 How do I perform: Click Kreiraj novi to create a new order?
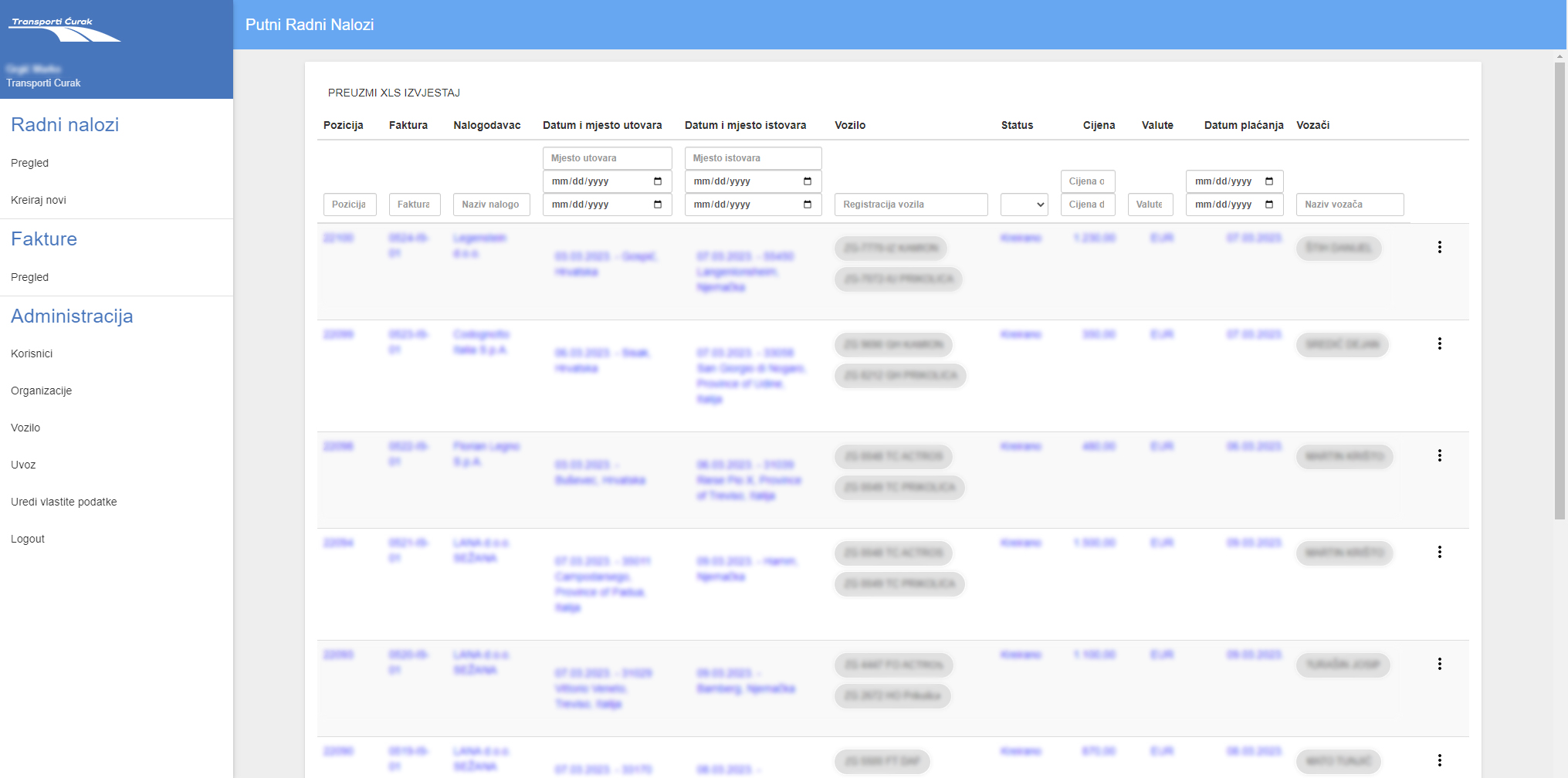coord(37,200)
